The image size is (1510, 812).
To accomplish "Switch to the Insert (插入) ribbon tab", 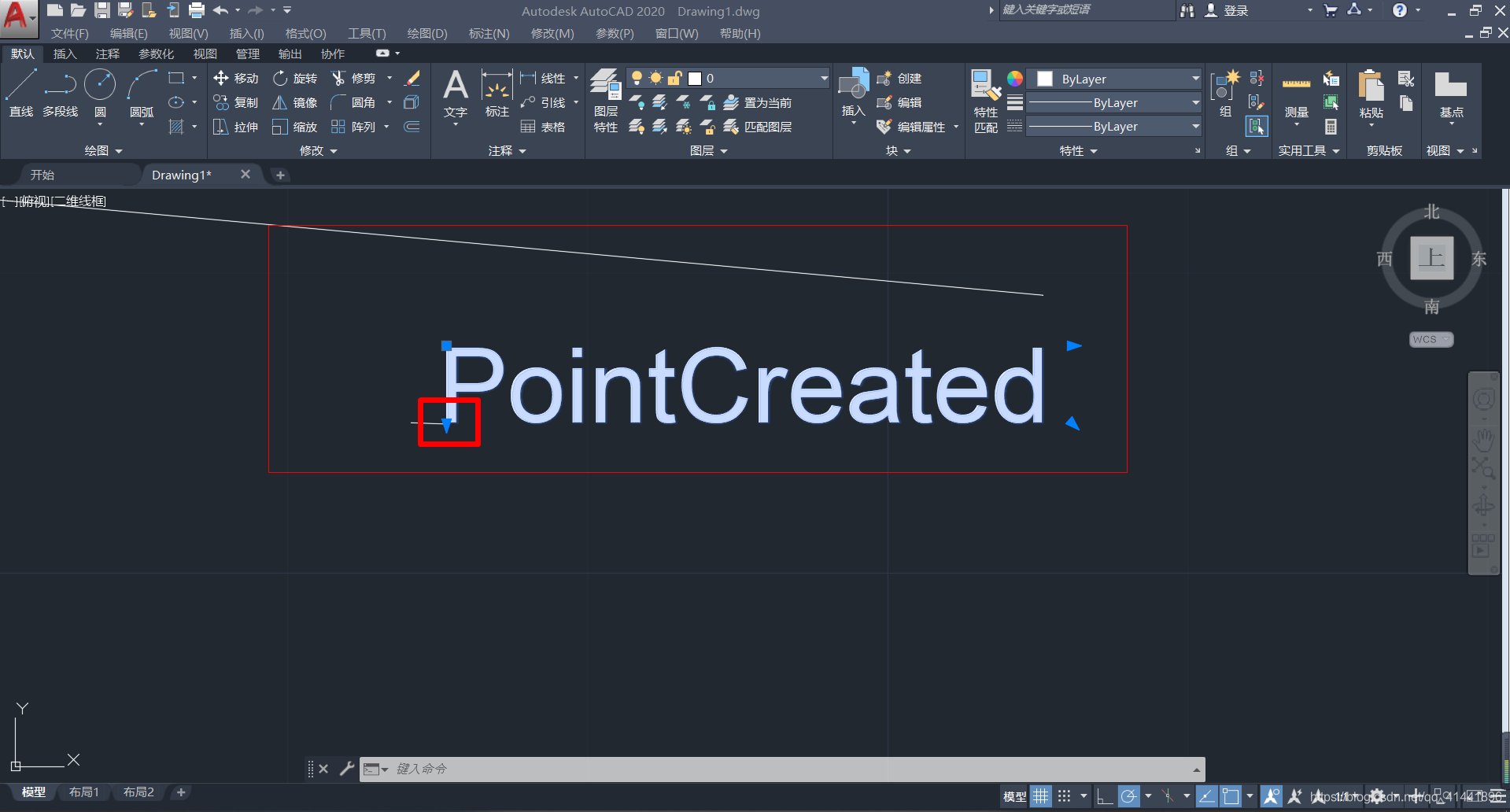I will 65,54.
